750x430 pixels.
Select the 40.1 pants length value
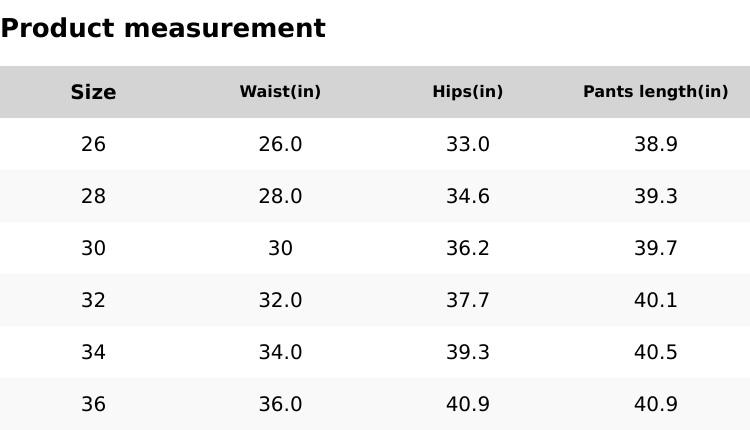[655, 300]
